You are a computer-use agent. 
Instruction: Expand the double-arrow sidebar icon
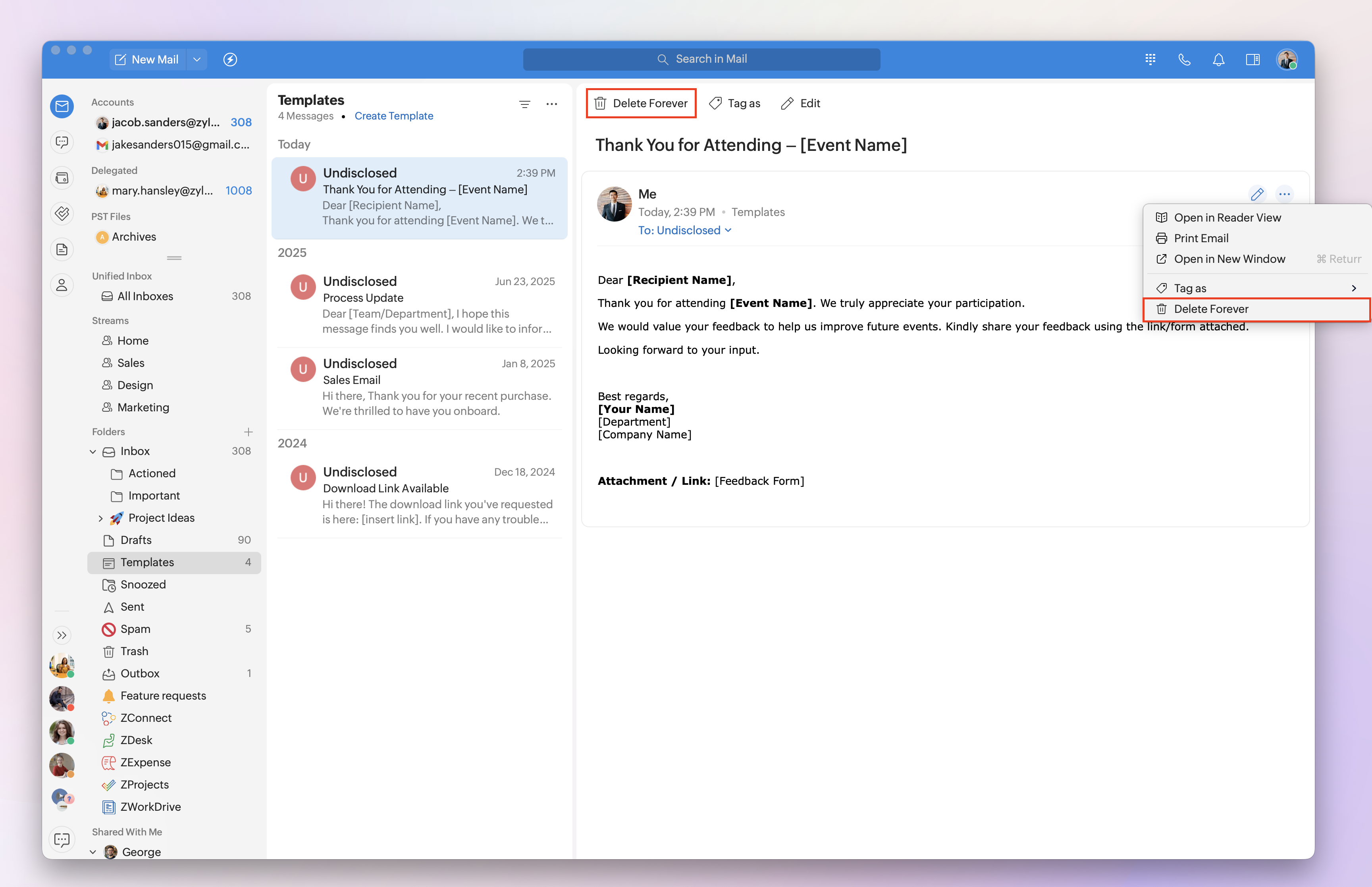coord(62,635)
